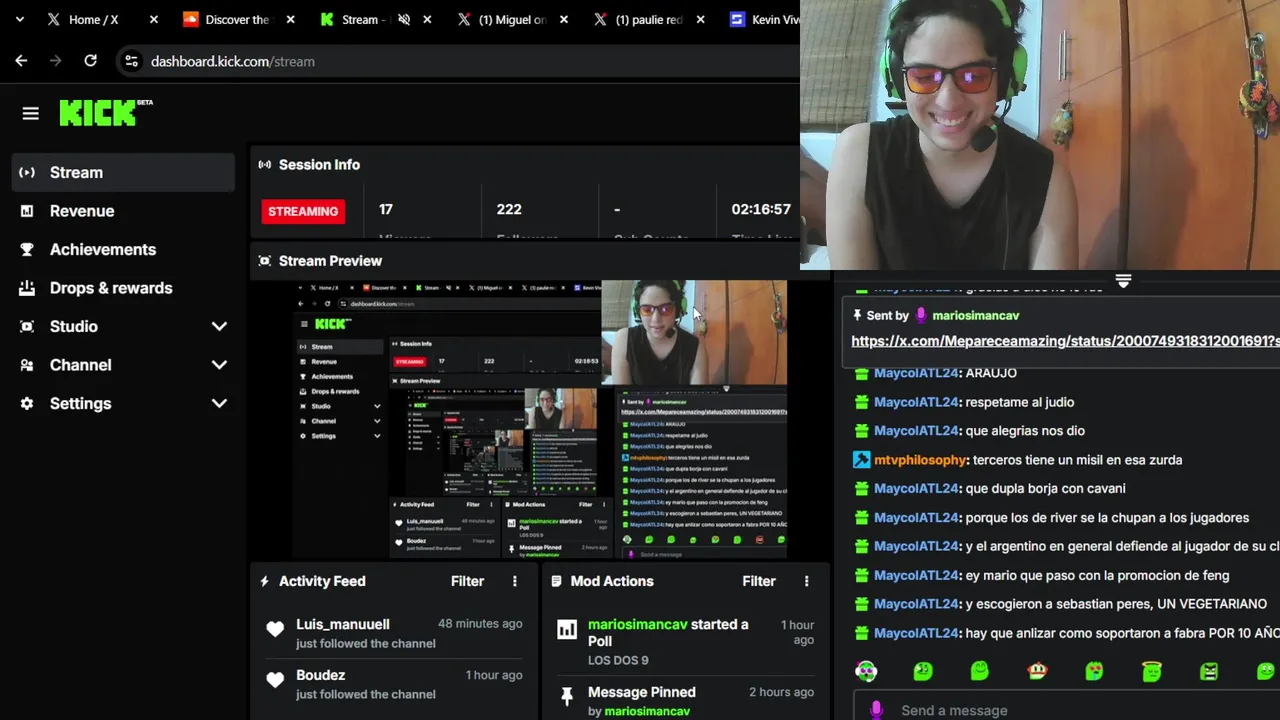Expand the Channel menu chevron

pos(219,365)
